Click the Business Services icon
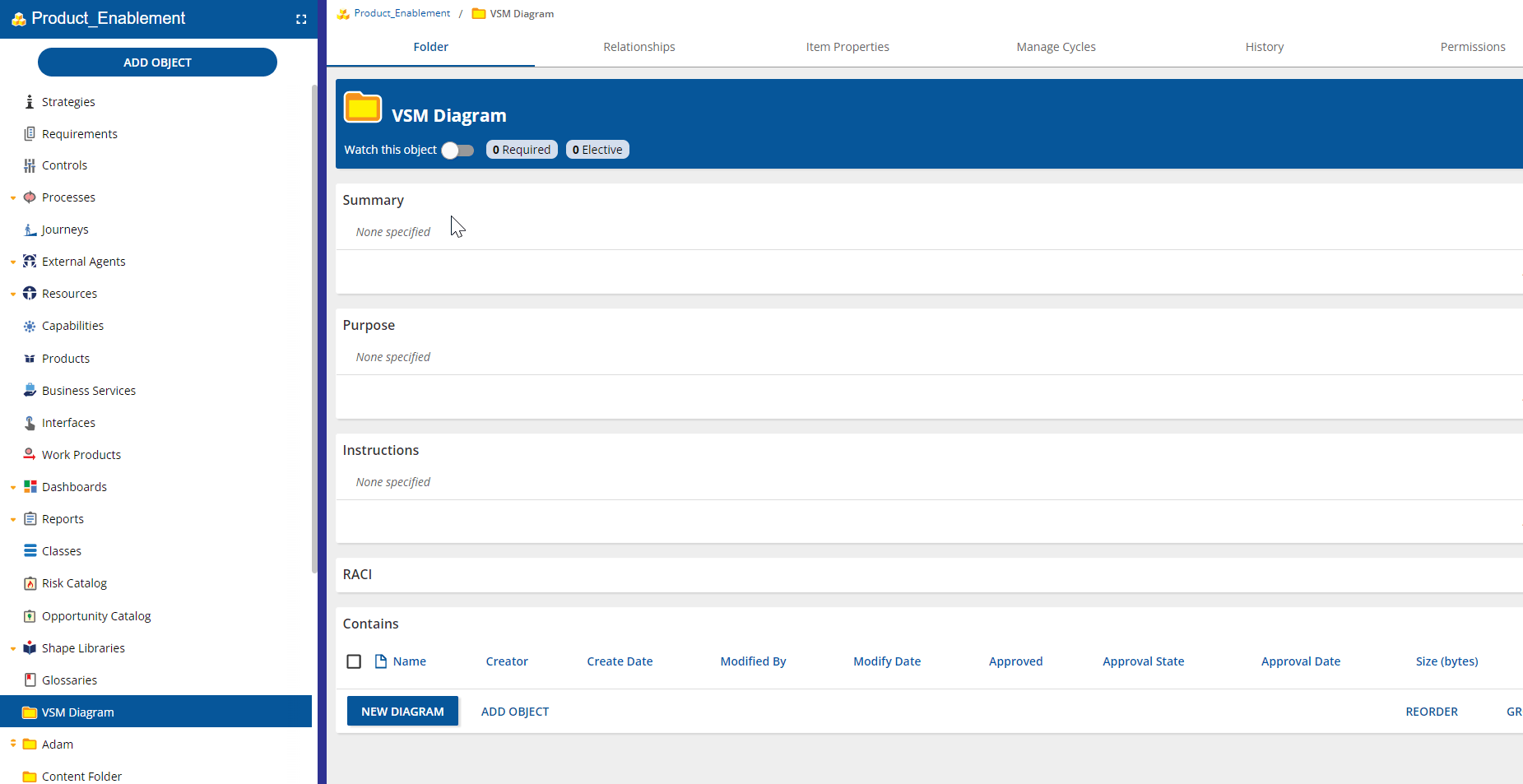1523x784 pixels. (x=29, y=390)
